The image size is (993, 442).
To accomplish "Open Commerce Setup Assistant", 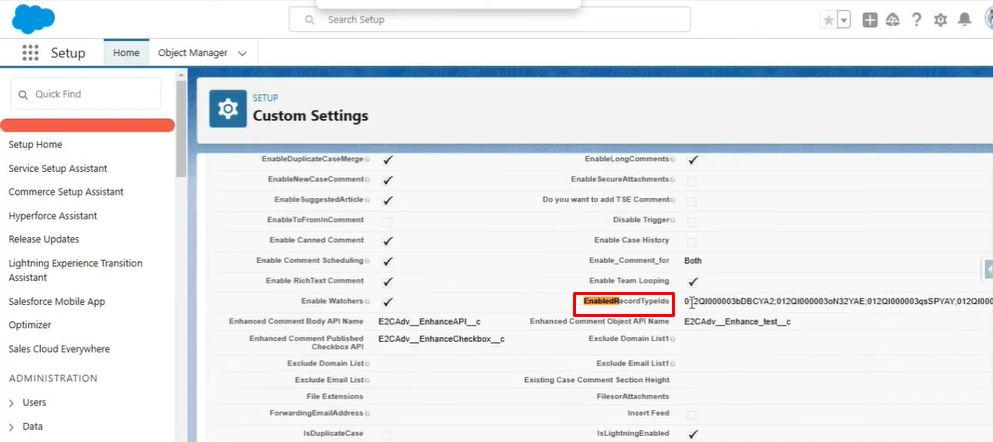I will tap(66, 192).
